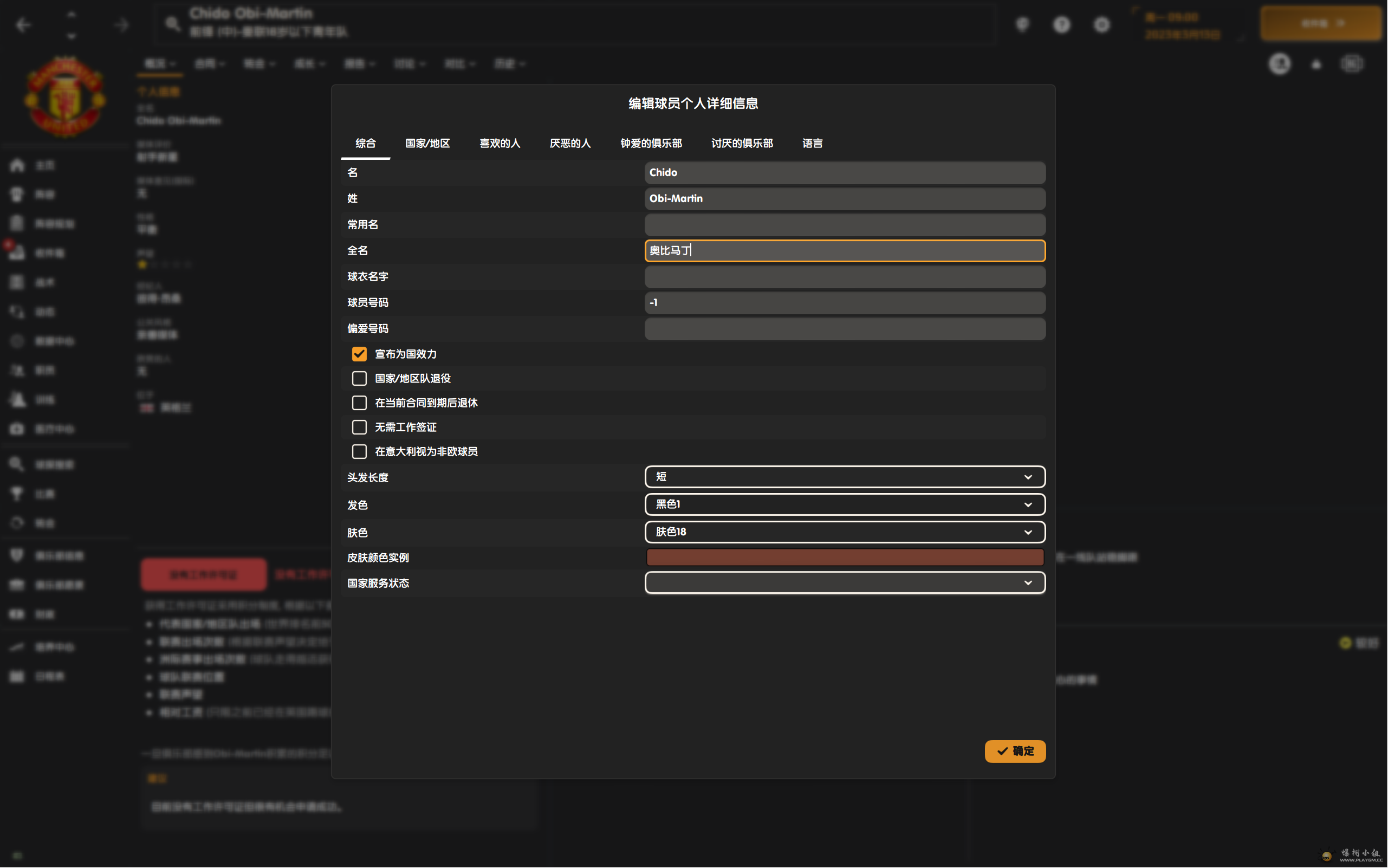Expand the 肤色 dropdown showing 肤色18
The image size is (1388, 868).
(x=845, y=532)
